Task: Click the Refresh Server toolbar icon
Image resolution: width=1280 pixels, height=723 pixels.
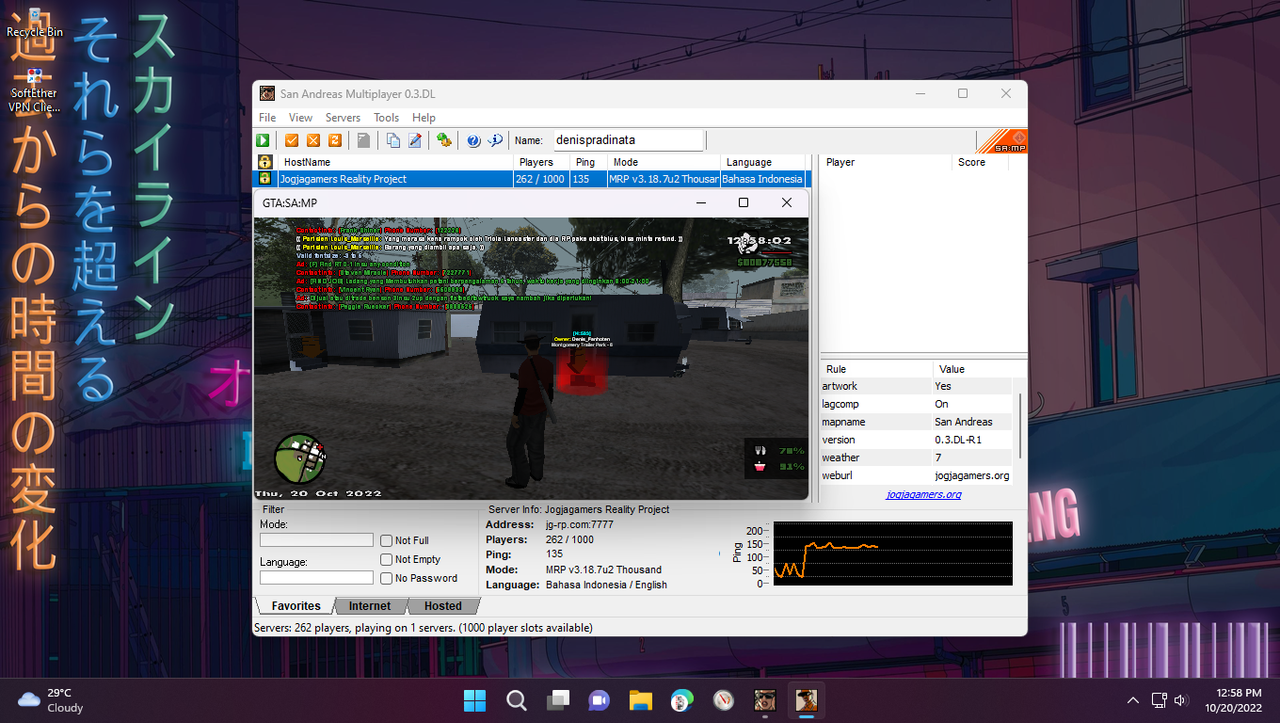Action: tap(336, 141)
